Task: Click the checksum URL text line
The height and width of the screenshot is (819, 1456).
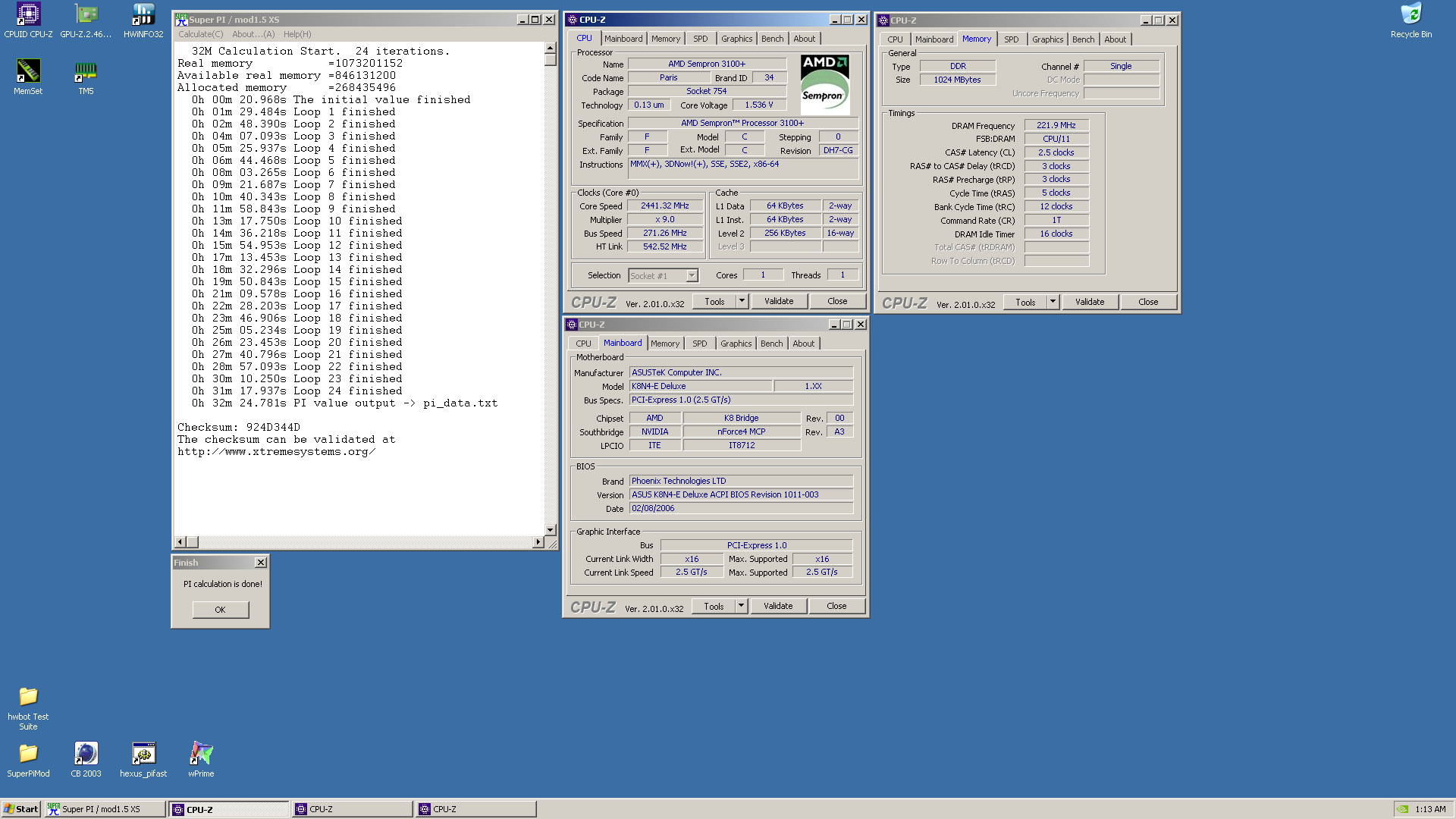Action: (277, 452)
